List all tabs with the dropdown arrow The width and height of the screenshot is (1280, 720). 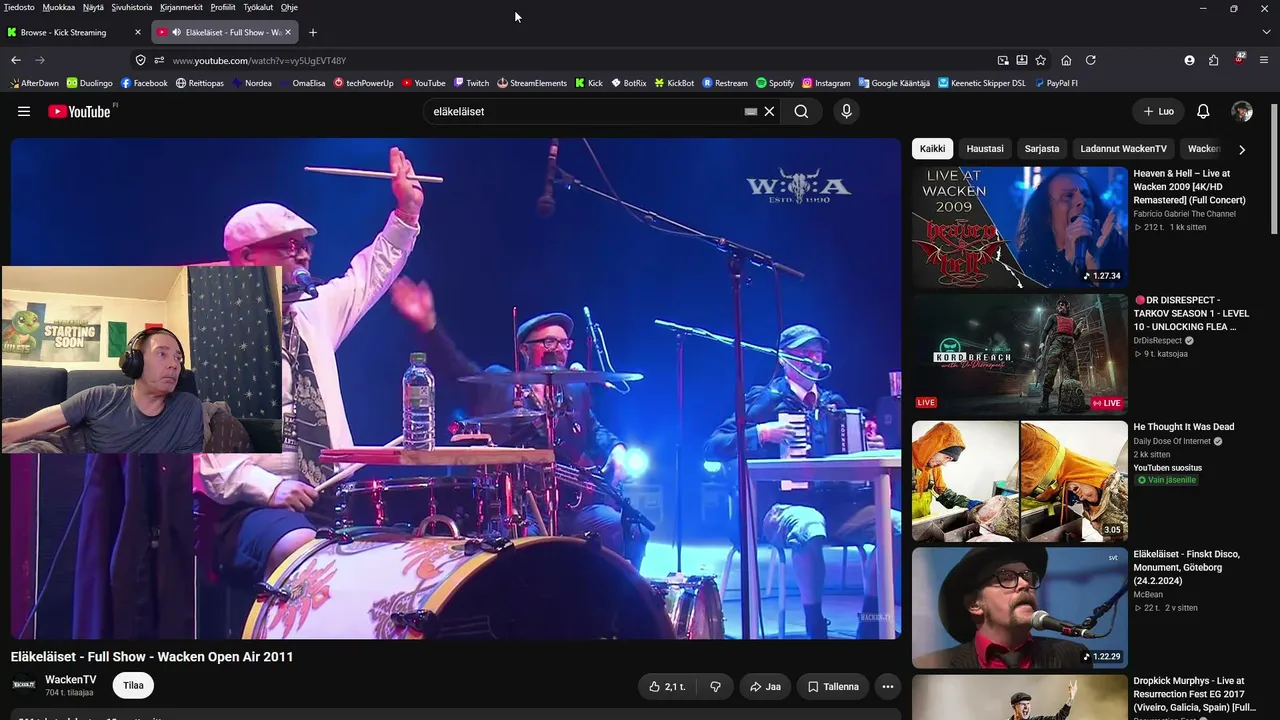point(1266,32)
